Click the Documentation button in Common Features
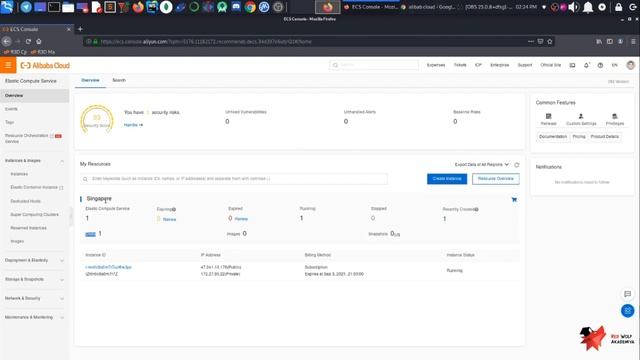This screenshot has width=640, height=360. [553, 137]
